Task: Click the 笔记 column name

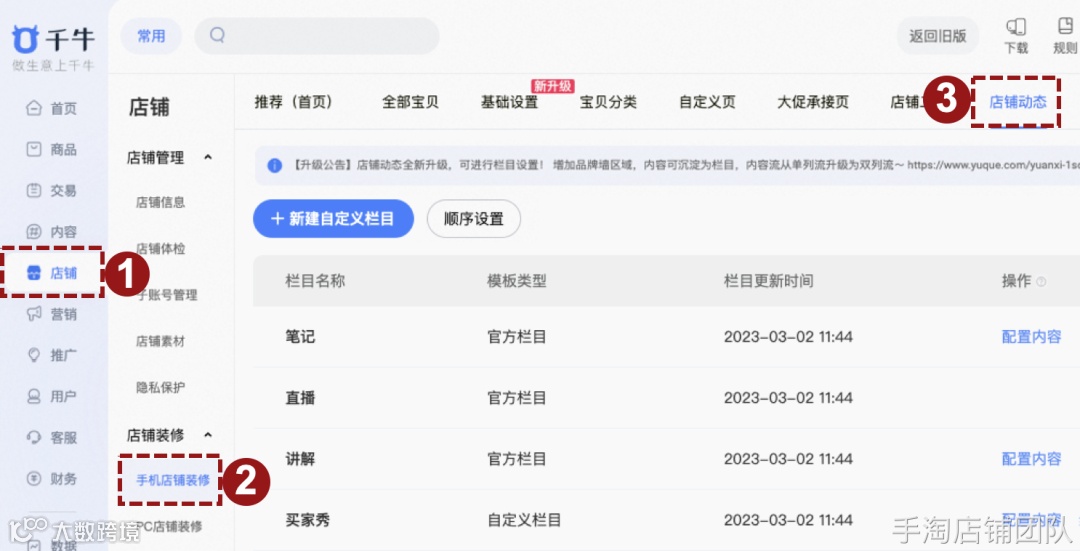Action: click(x=300, y=337)
